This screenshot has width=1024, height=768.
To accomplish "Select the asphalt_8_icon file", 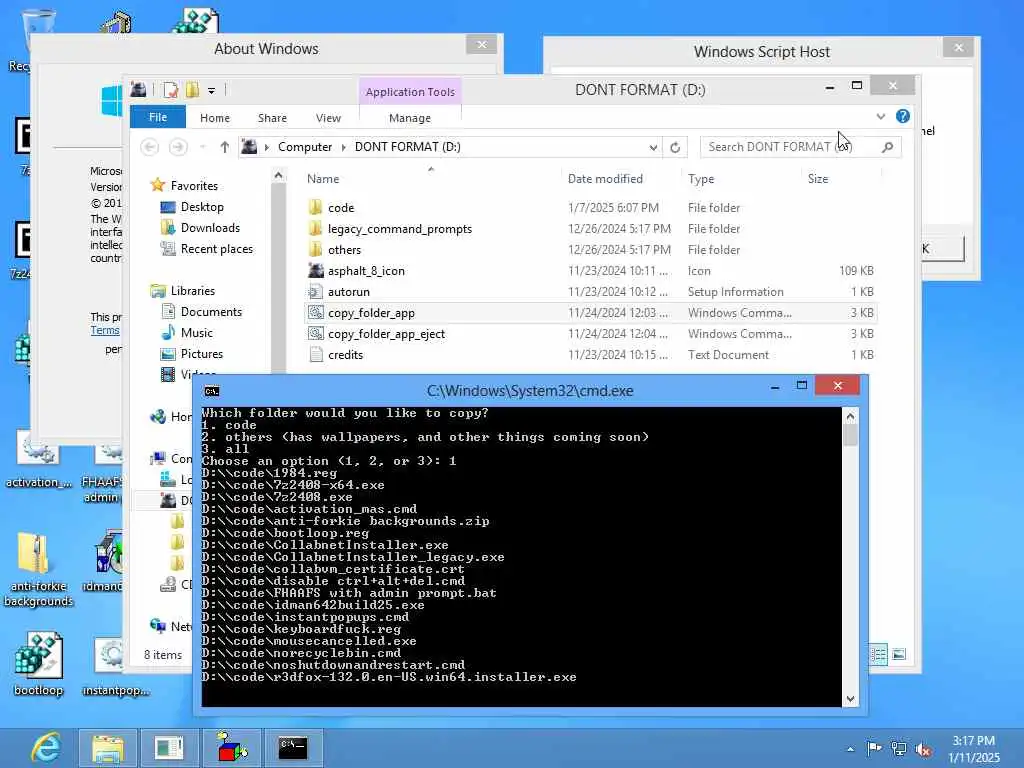I will coord(591,270).
